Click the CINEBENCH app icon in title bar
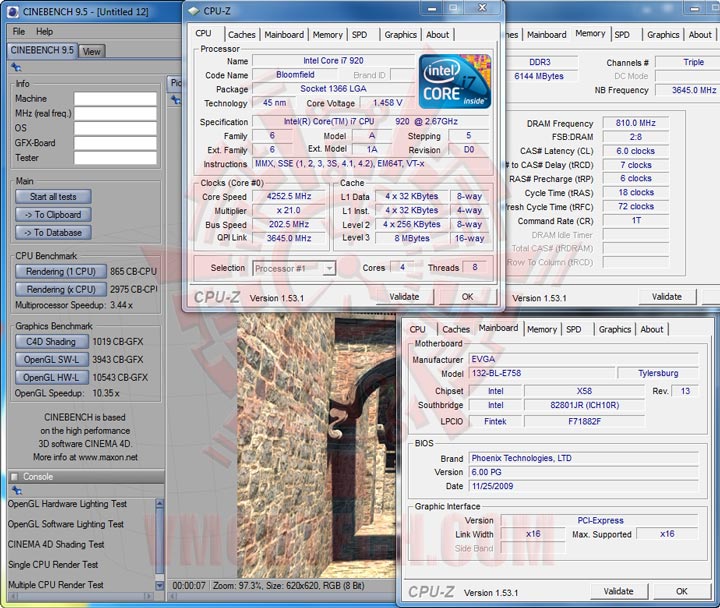The image size is (720, 608). (13, 11)
